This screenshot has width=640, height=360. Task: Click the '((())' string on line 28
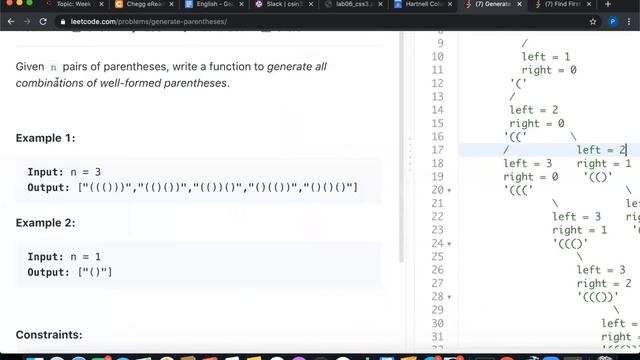tap(598, 297)
